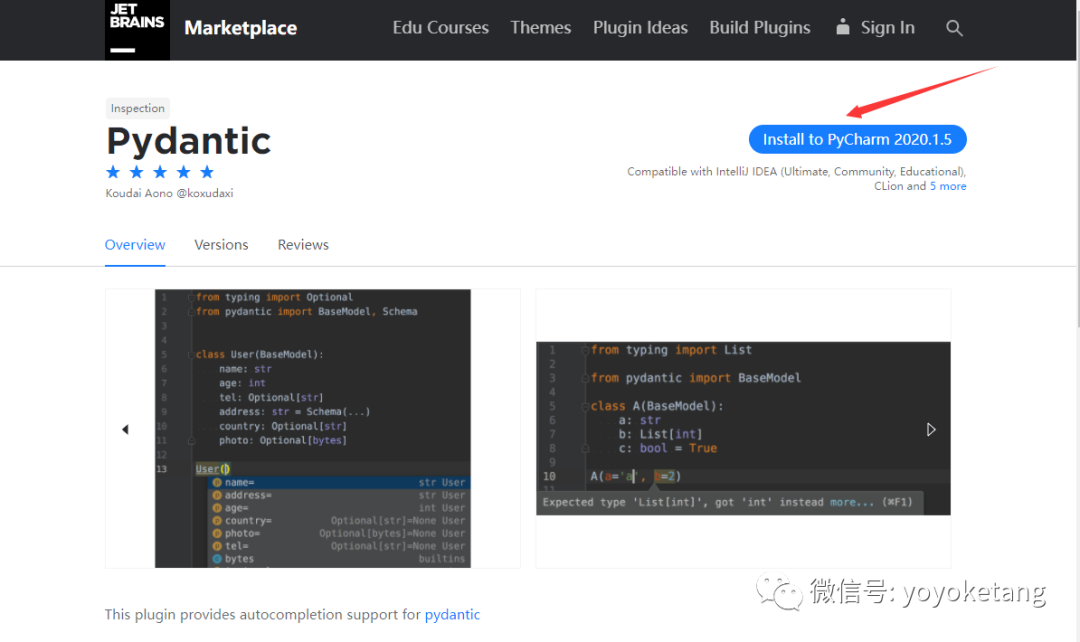Viewport: 1080px width, 642px height.
Task: Open the Themes page
Action: pos(540,28)
